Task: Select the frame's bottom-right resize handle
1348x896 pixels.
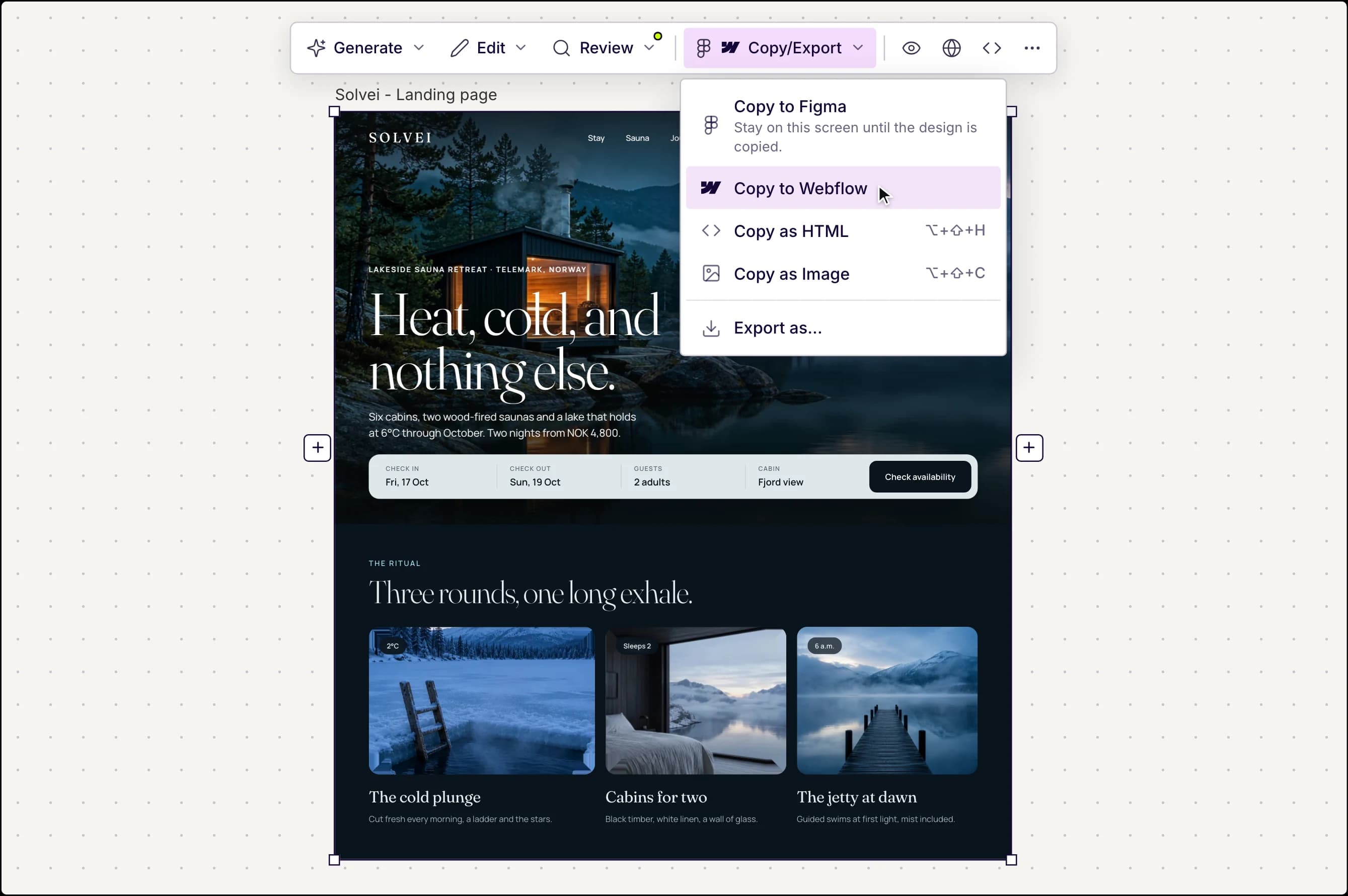Action: pos(1011,859)
